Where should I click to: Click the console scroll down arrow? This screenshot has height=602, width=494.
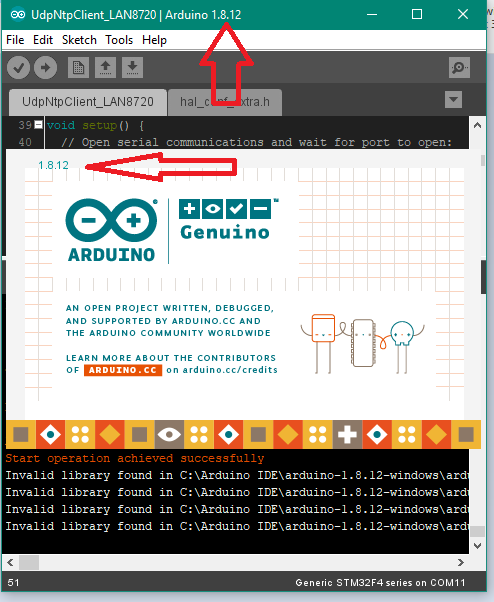477,546
